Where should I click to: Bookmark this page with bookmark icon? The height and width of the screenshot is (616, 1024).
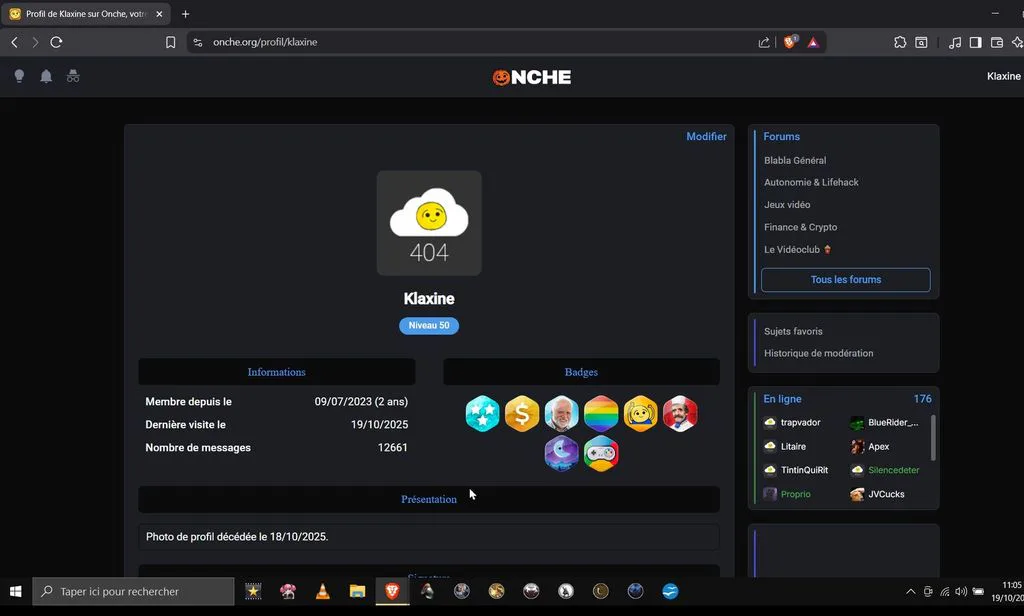coord(170,42)
